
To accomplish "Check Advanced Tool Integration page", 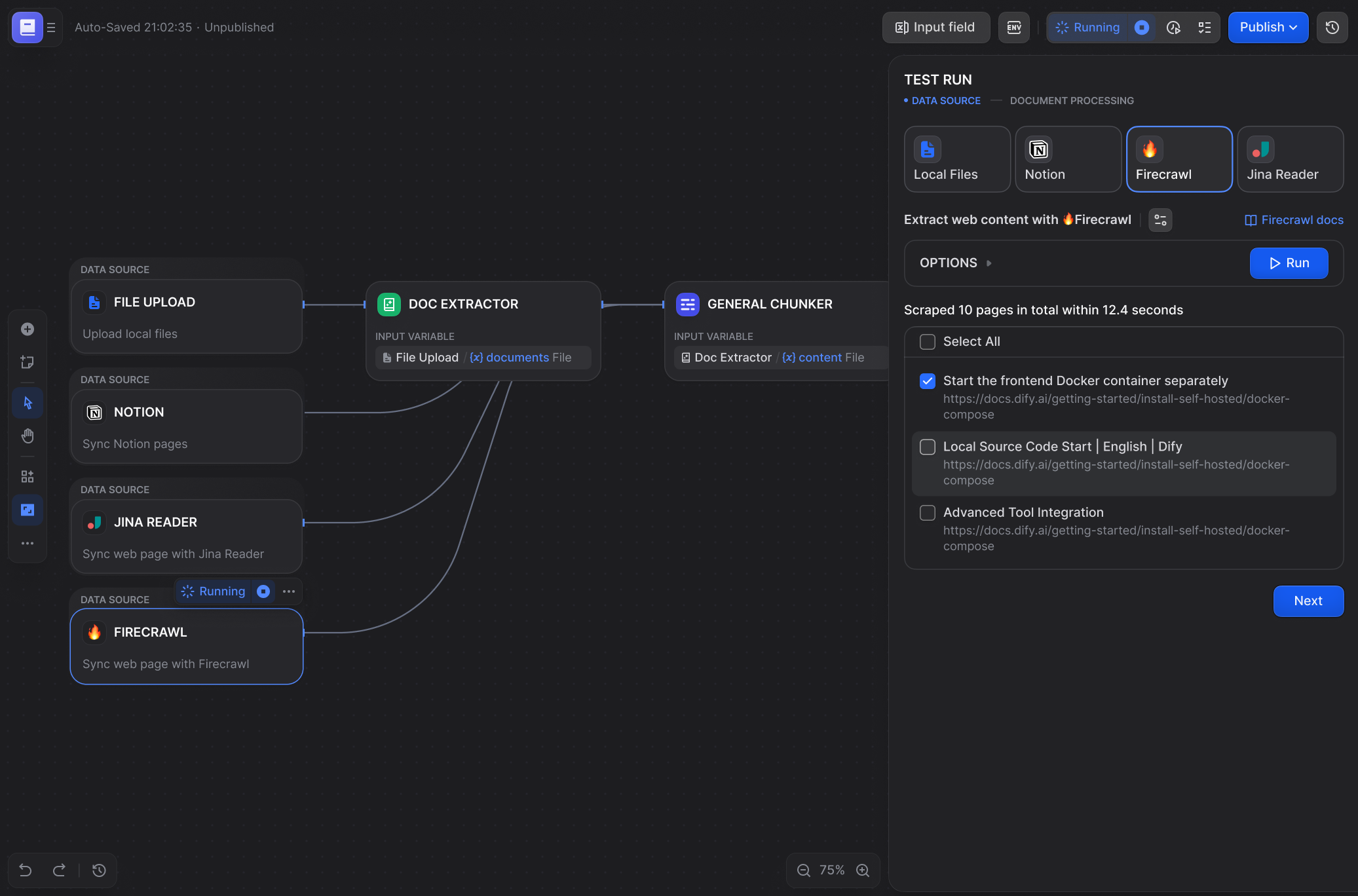I will (x=928, y=513).
